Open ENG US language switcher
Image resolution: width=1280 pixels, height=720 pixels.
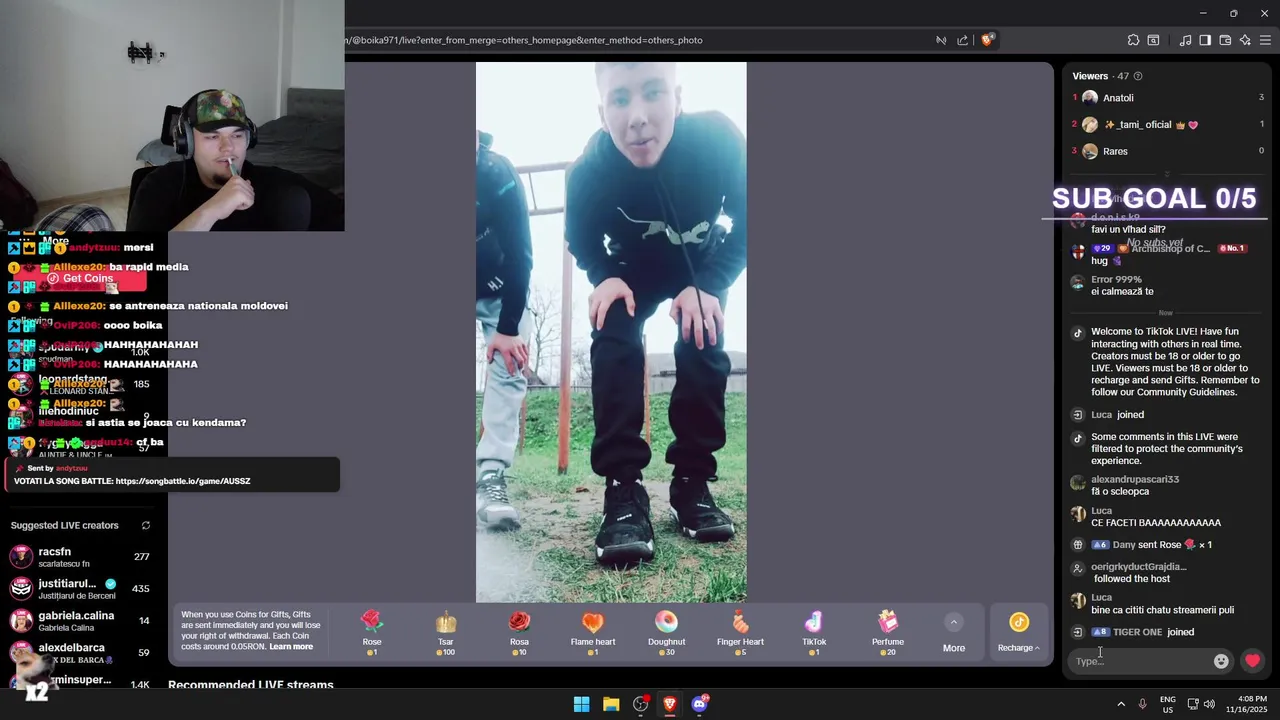(1167, 704)
